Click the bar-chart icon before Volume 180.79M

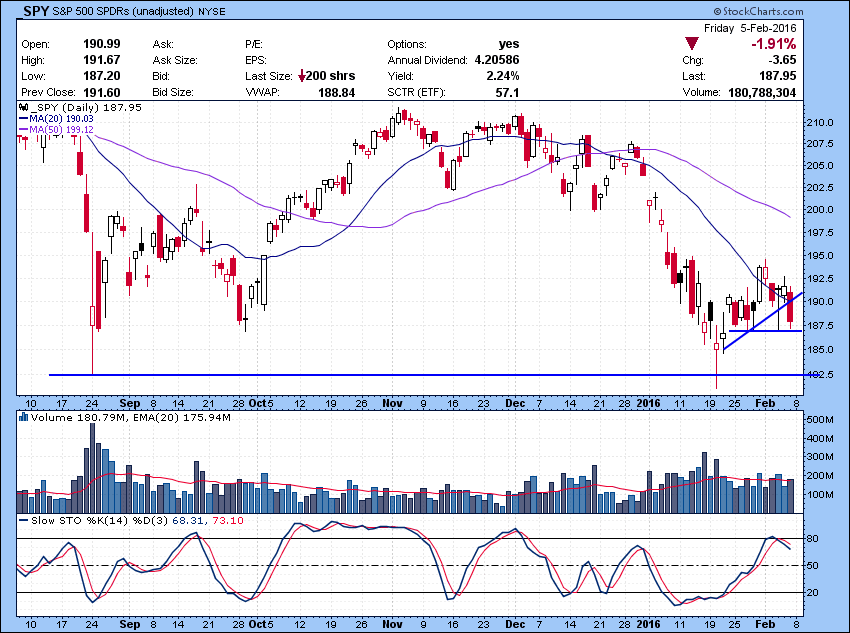point(23,417)
